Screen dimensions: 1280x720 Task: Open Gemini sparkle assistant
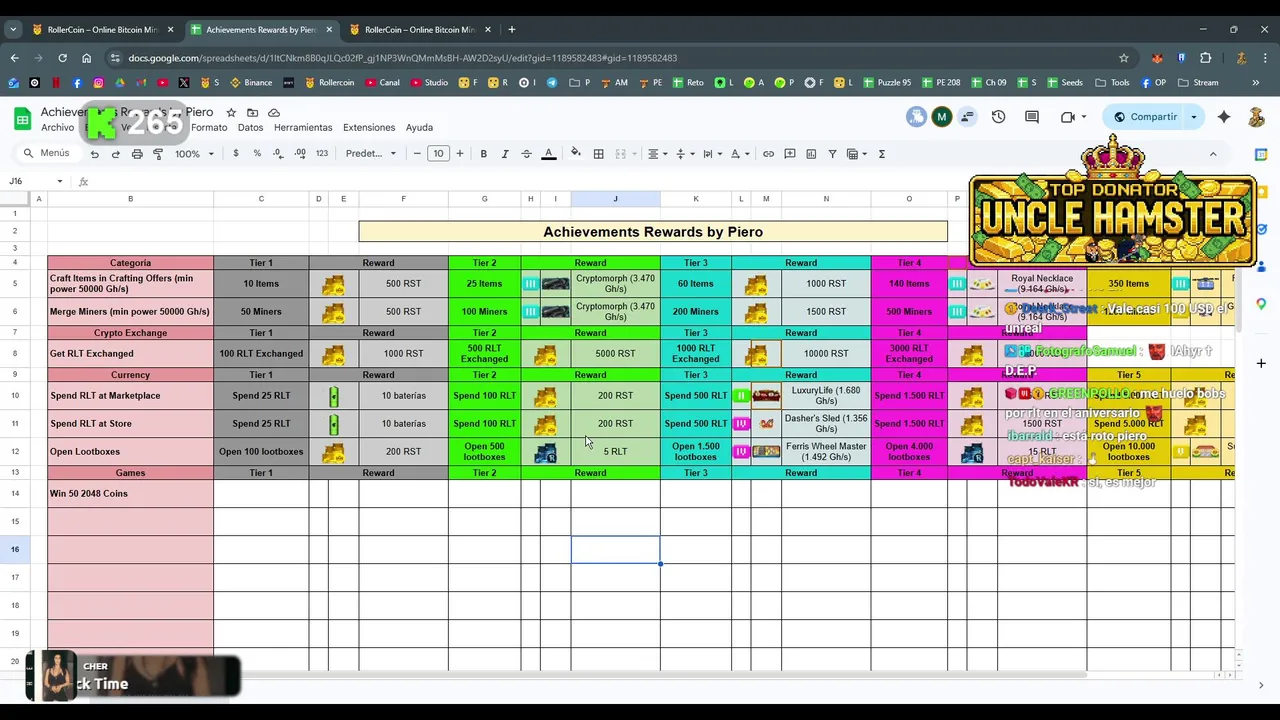1224,117
